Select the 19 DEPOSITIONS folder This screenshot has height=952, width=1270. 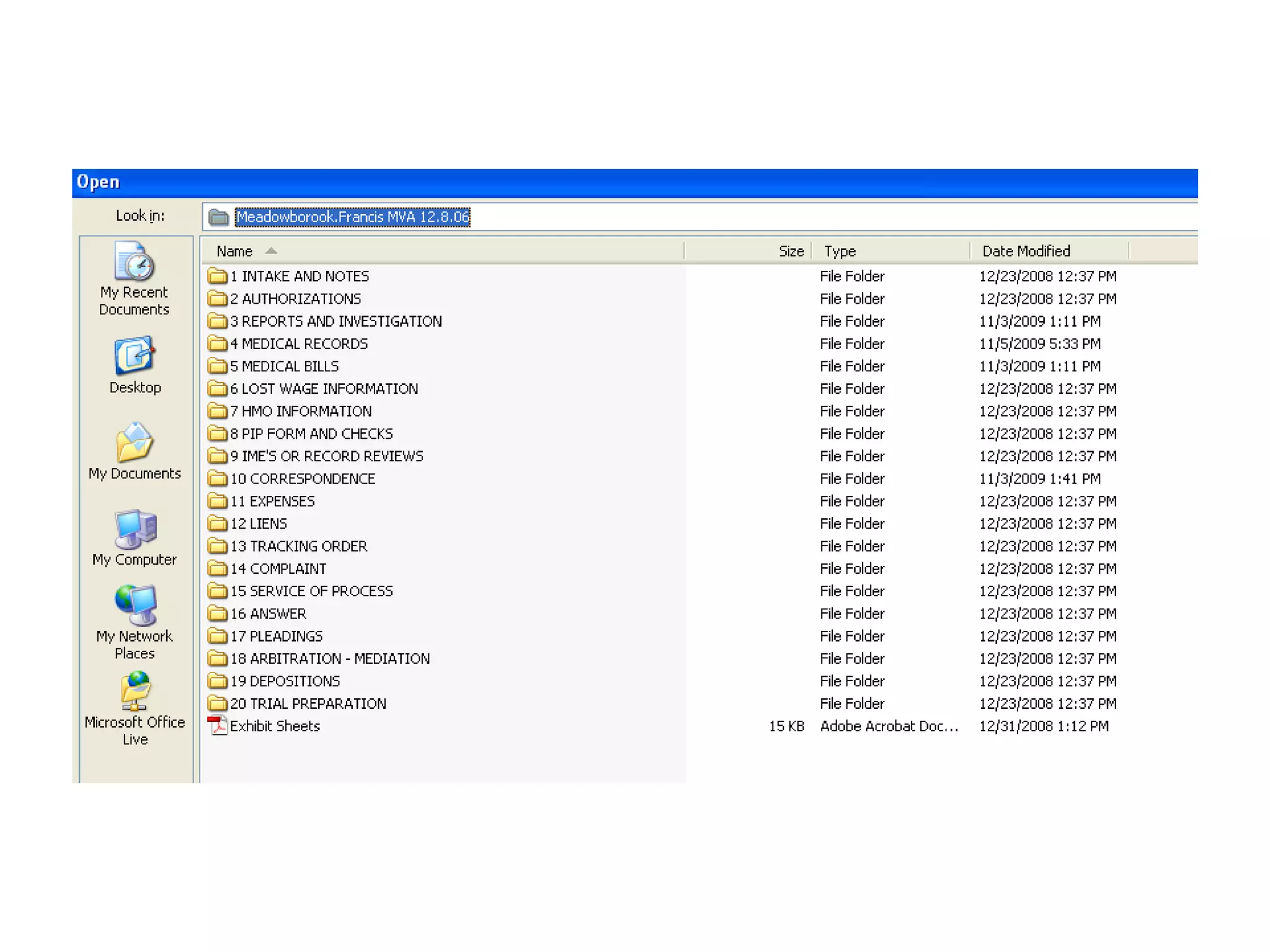pyautogui.click(x=285, y=681)
